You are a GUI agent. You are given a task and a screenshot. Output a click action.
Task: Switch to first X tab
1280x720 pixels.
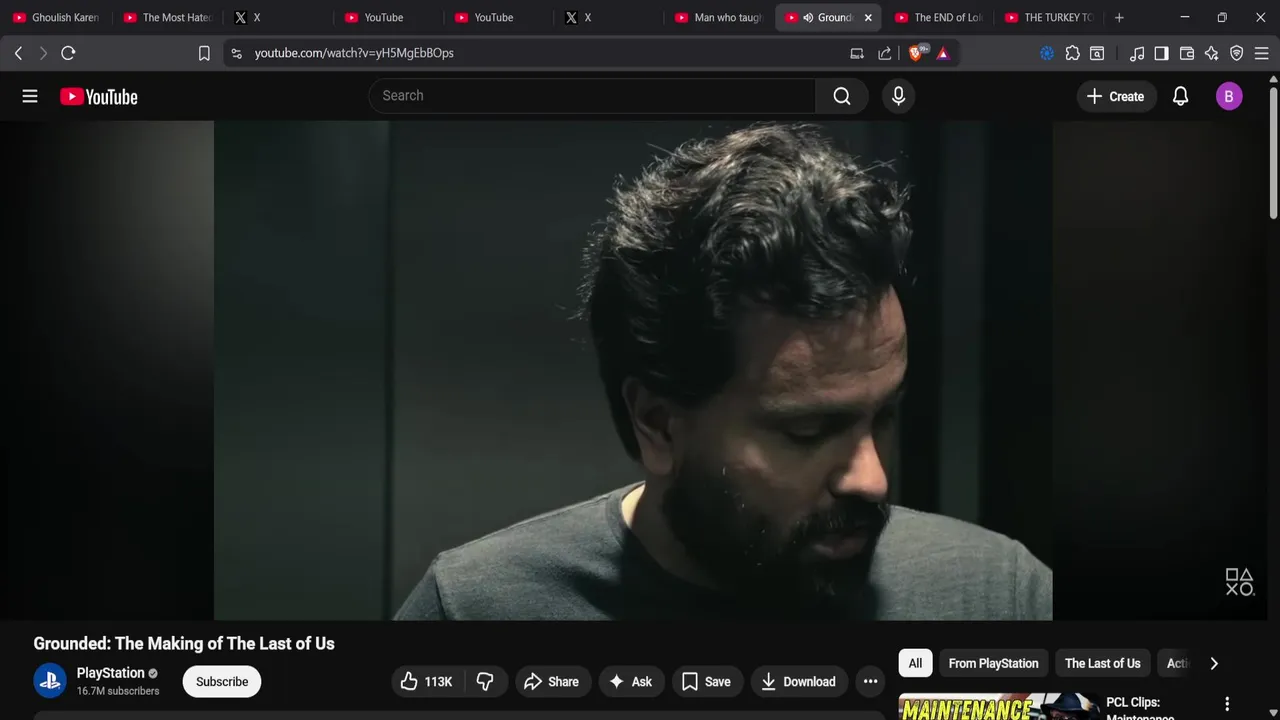[x=276, y=18]
